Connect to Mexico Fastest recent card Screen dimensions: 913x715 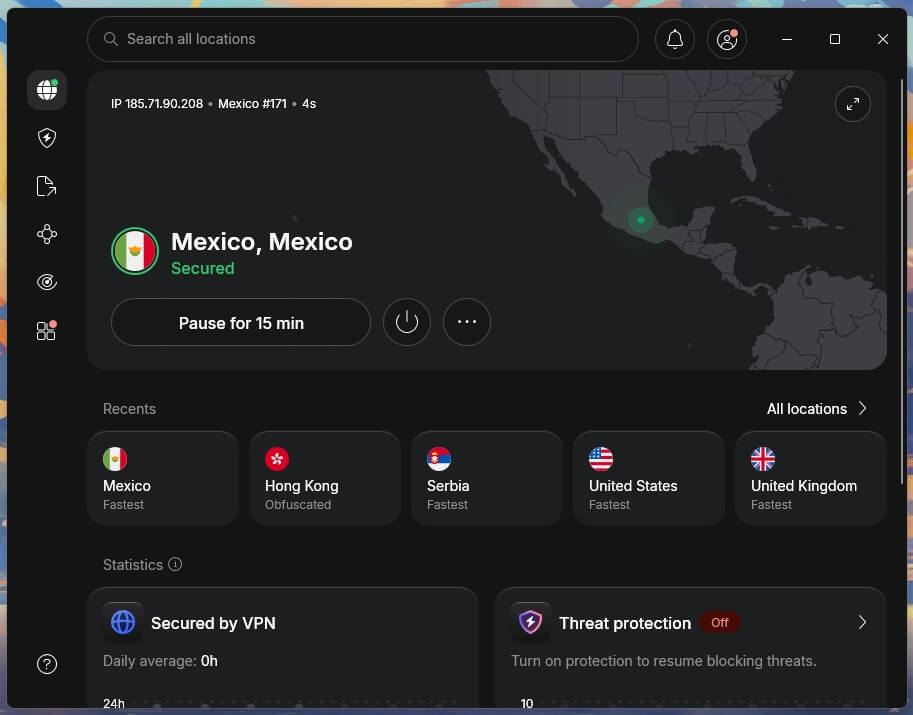point(163,479)
